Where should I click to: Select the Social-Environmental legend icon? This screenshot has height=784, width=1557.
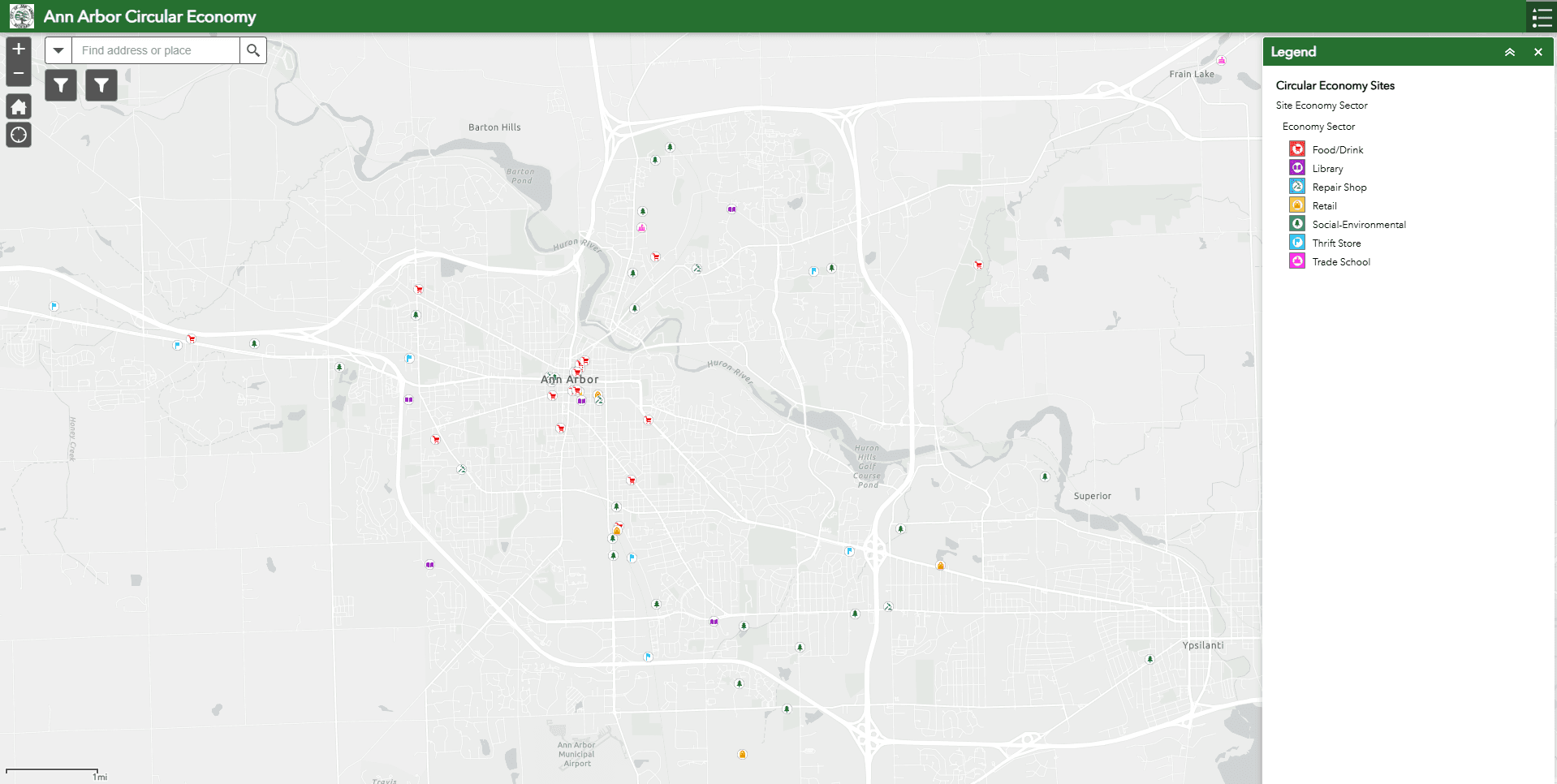click(1296, 223)
